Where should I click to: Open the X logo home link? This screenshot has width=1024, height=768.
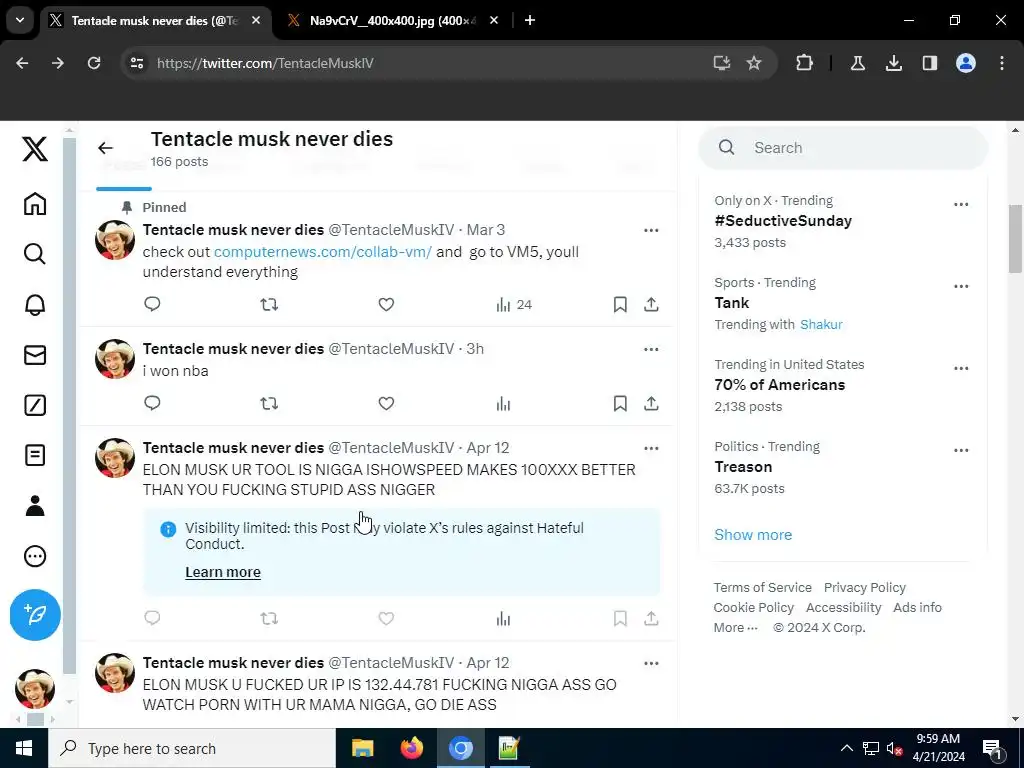[x=35, y=149]
